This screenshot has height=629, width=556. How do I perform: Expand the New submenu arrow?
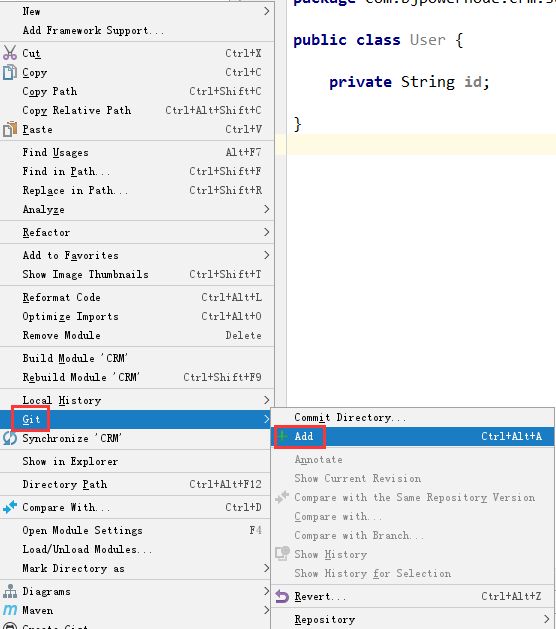tap(267, 11)
